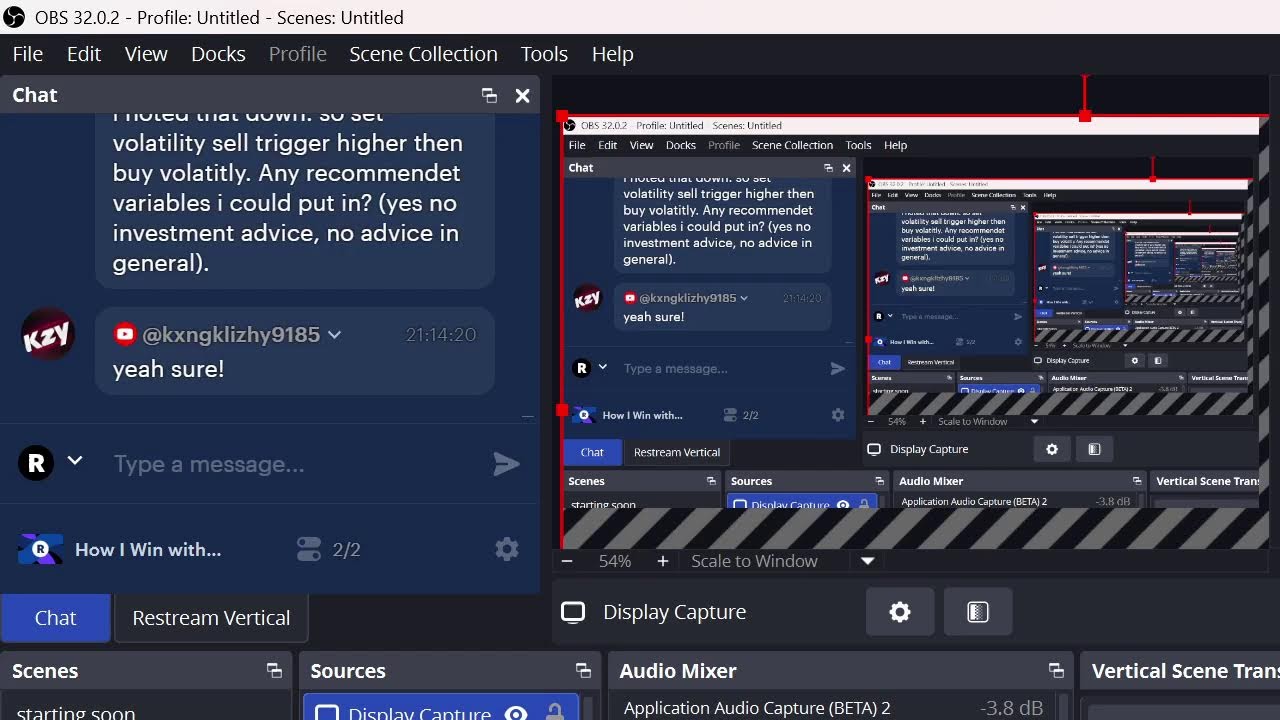Focus the 'Type a message...' field
Viewport: 1280px width, 720px height.
click(x=295, y=464)
